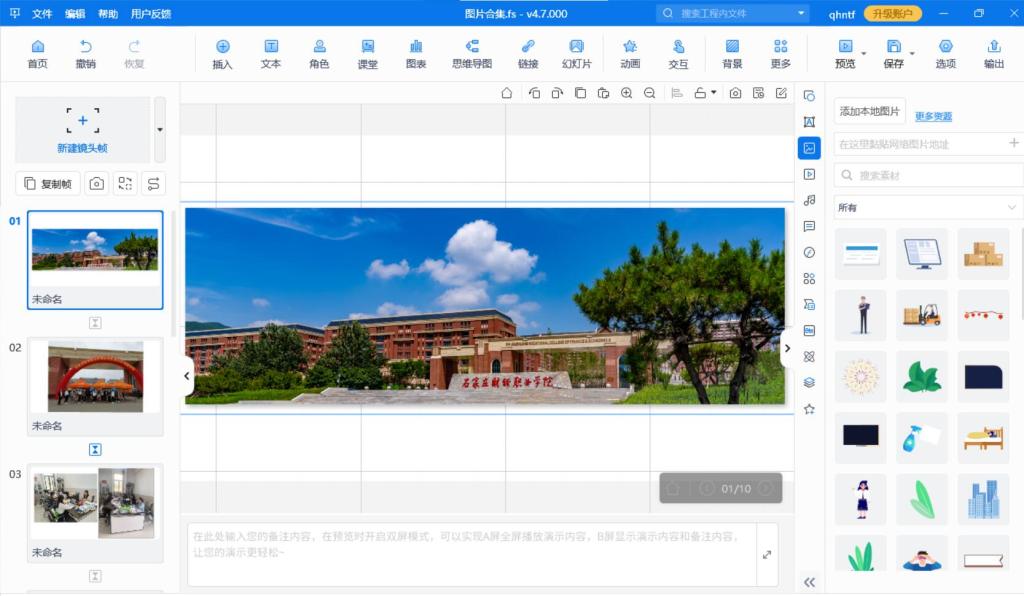The width and height of the screenshot is (1024, 596).
Task: Expand the notes area with the diagonal arrows
Action: tap(767, 555)
